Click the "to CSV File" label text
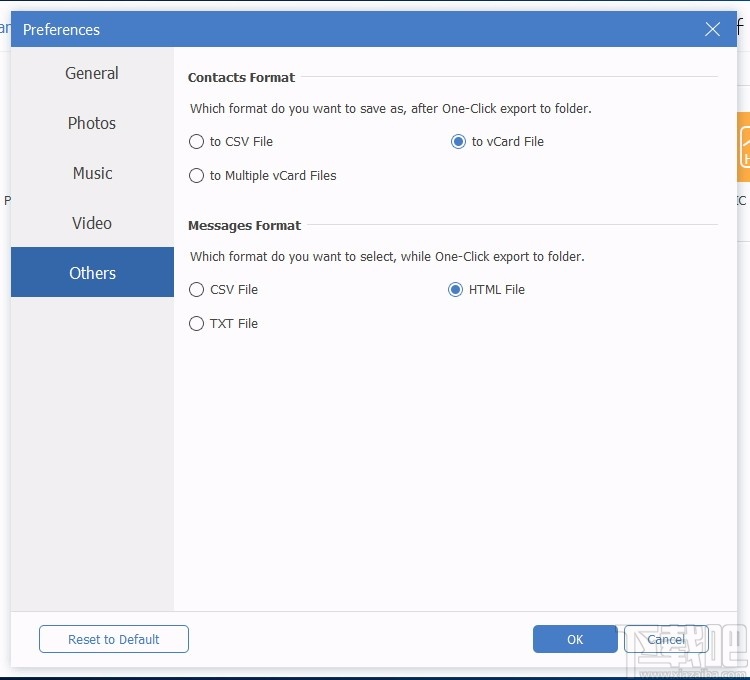The image size is (750, 680). [241, 142]
